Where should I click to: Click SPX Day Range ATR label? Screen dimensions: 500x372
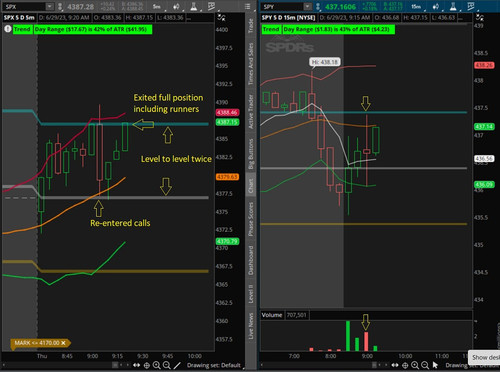point(93,29)
